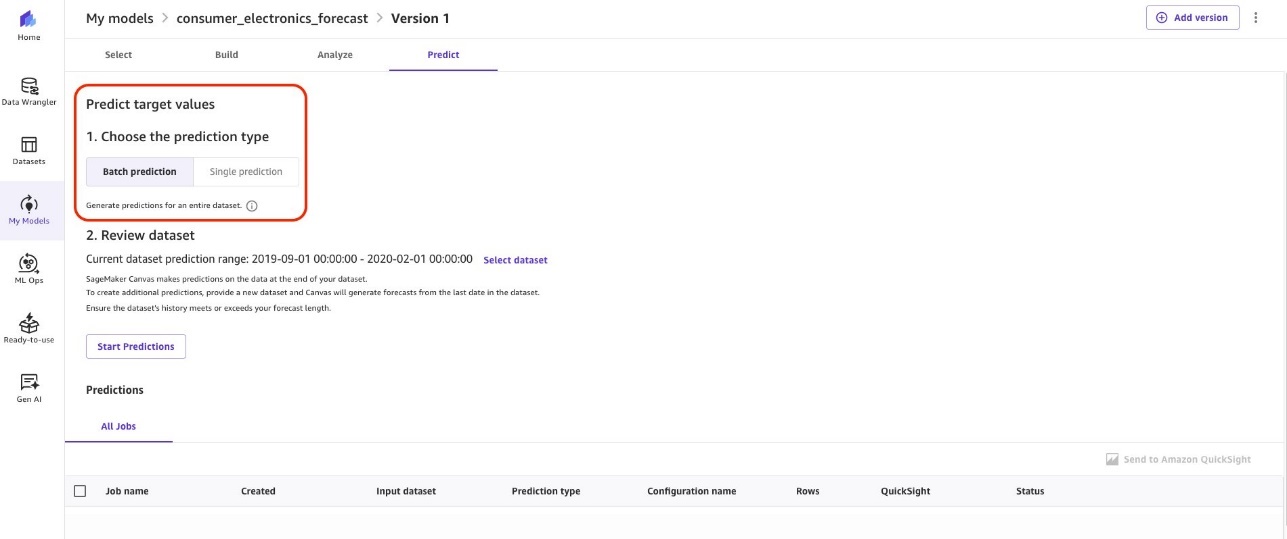Click '1. Choose the prediction type' heading
Screen dimensions: 1287x539
177,137
